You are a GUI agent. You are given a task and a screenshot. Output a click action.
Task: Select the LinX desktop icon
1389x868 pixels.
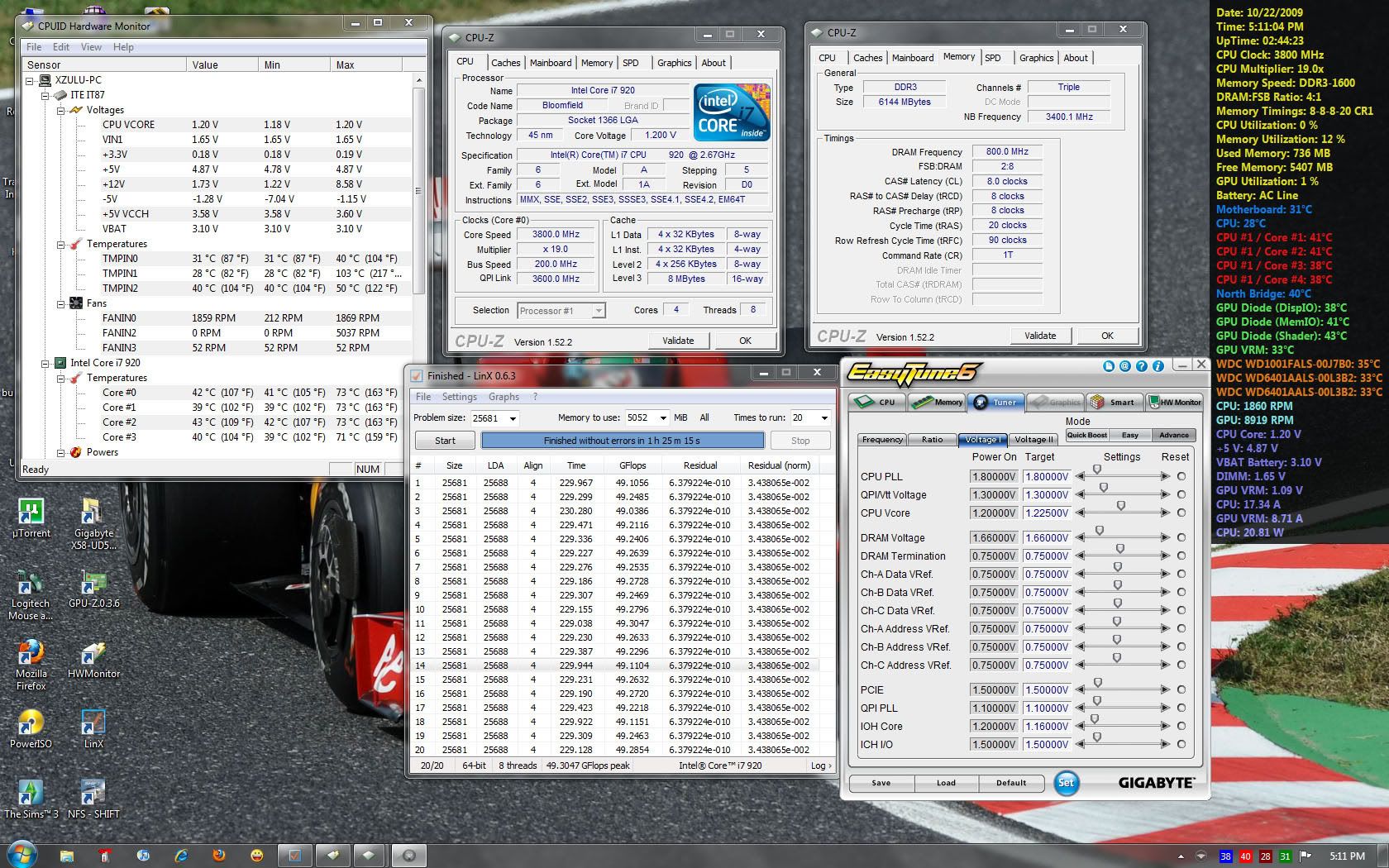click(93, 729)
